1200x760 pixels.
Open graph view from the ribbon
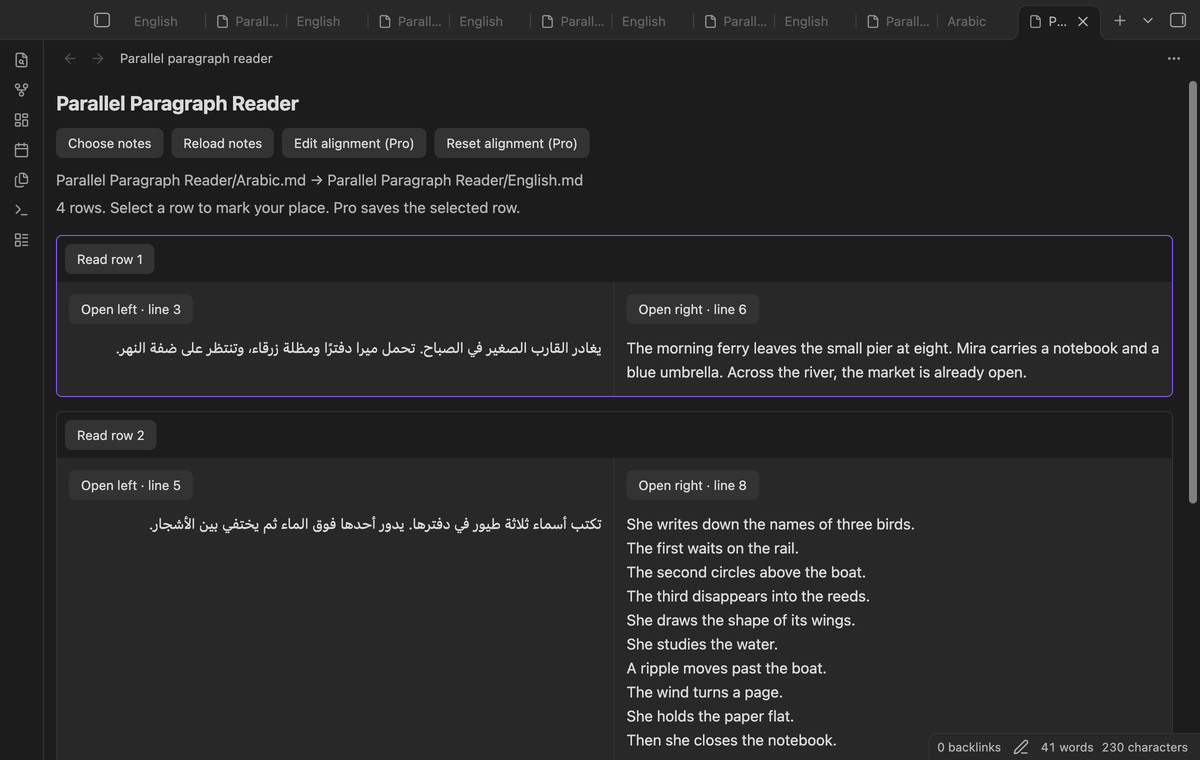pyautogui.click(x=21, y=90)
